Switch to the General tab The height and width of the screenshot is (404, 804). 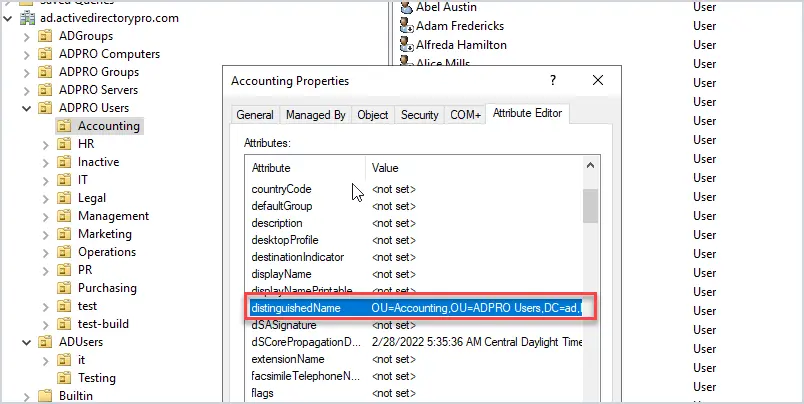255,115
